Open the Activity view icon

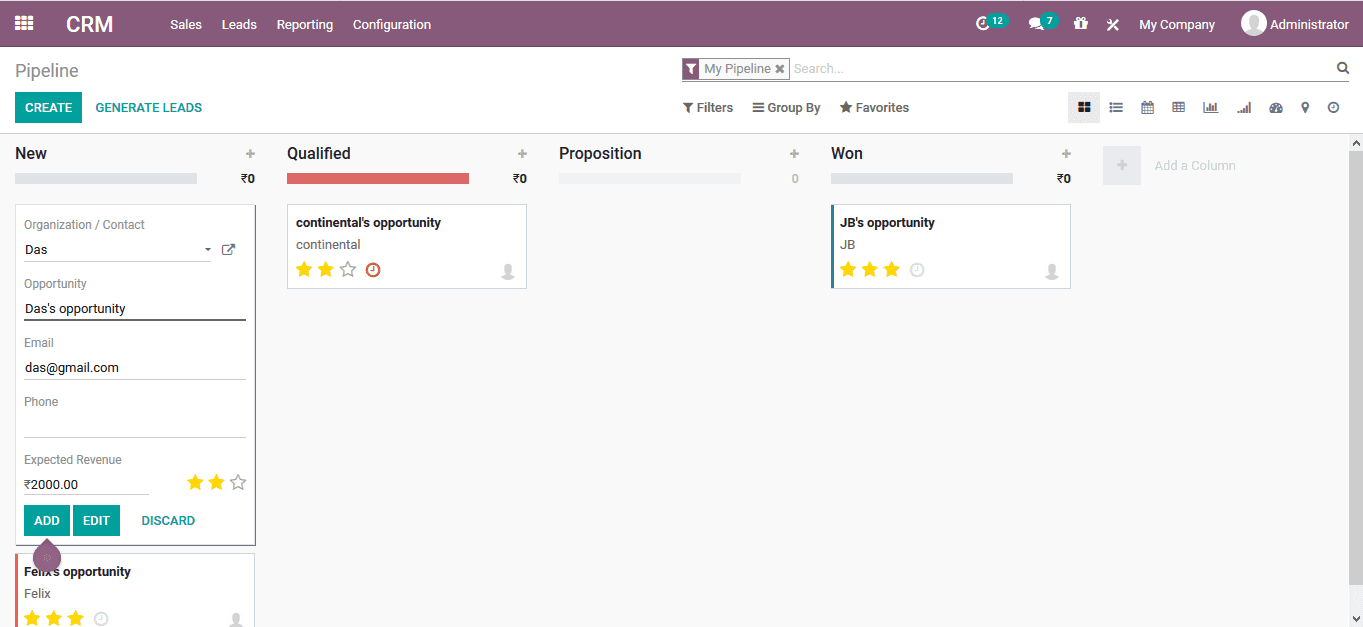(x=1333, y=107)
